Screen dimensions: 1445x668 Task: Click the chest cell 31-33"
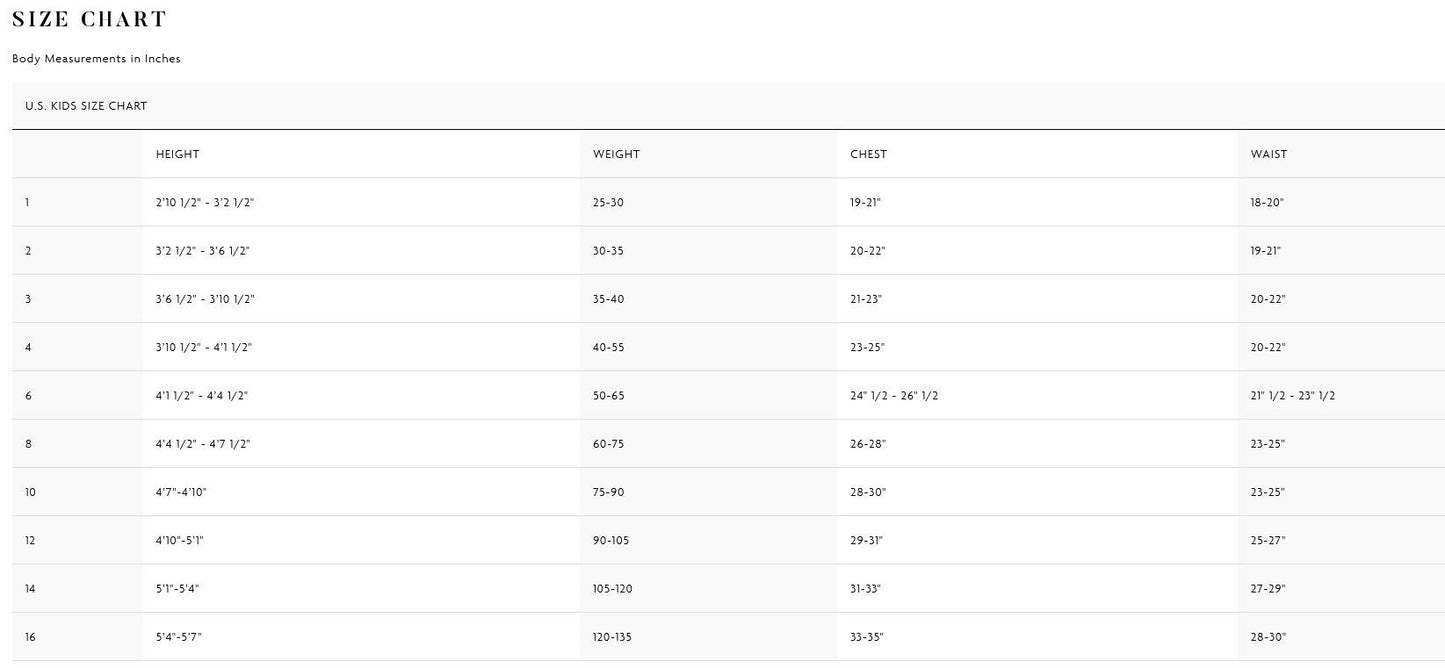pyautogui.click(x=866, y=589)
